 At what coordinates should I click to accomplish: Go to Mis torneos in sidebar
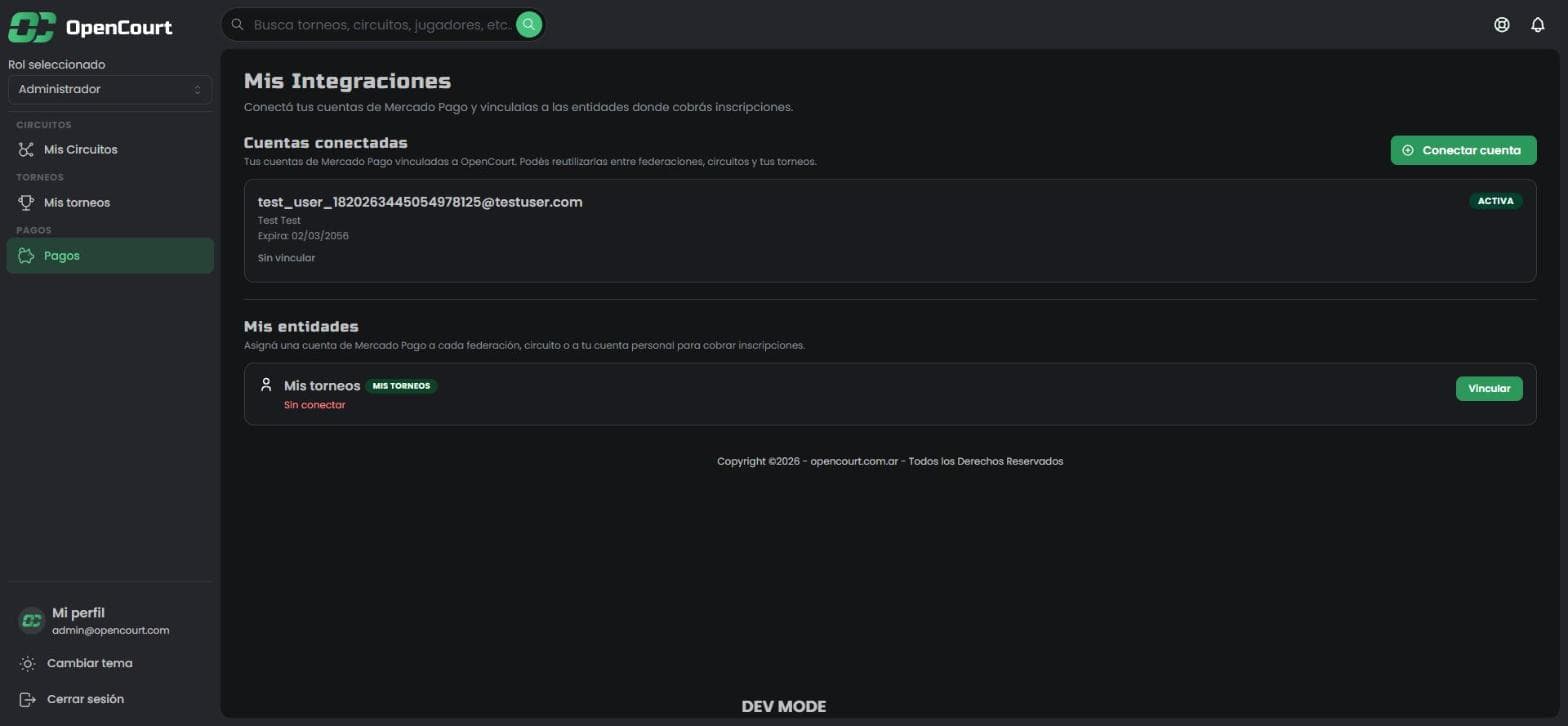coord(110,203)
